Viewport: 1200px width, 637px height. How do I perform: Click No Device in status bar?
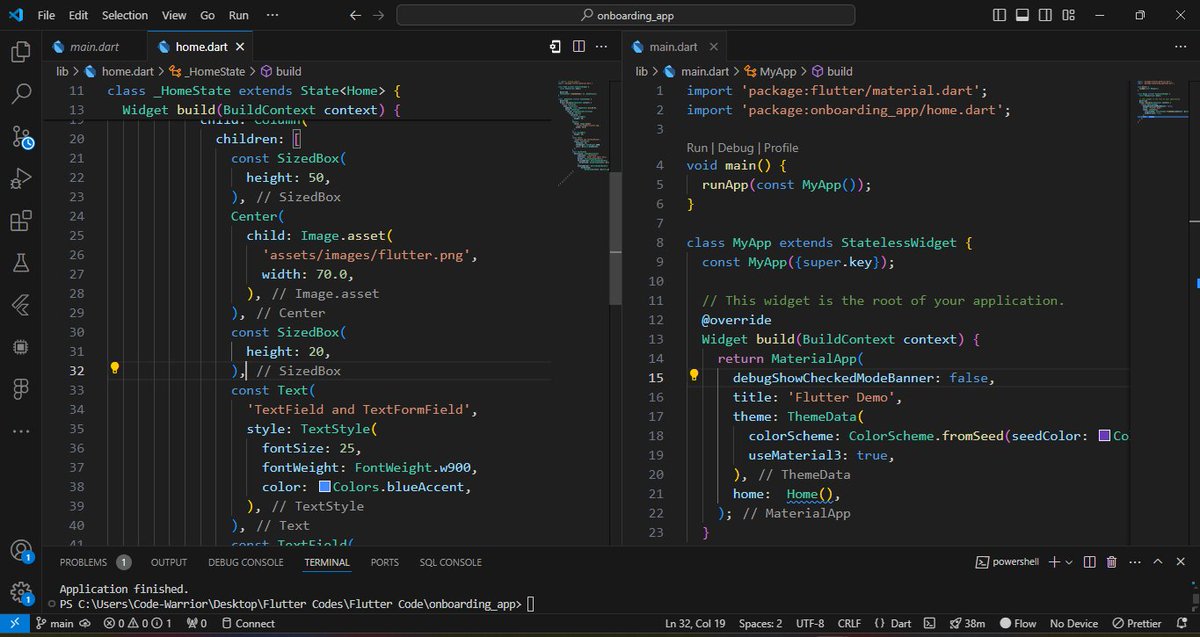point(1075,624)
